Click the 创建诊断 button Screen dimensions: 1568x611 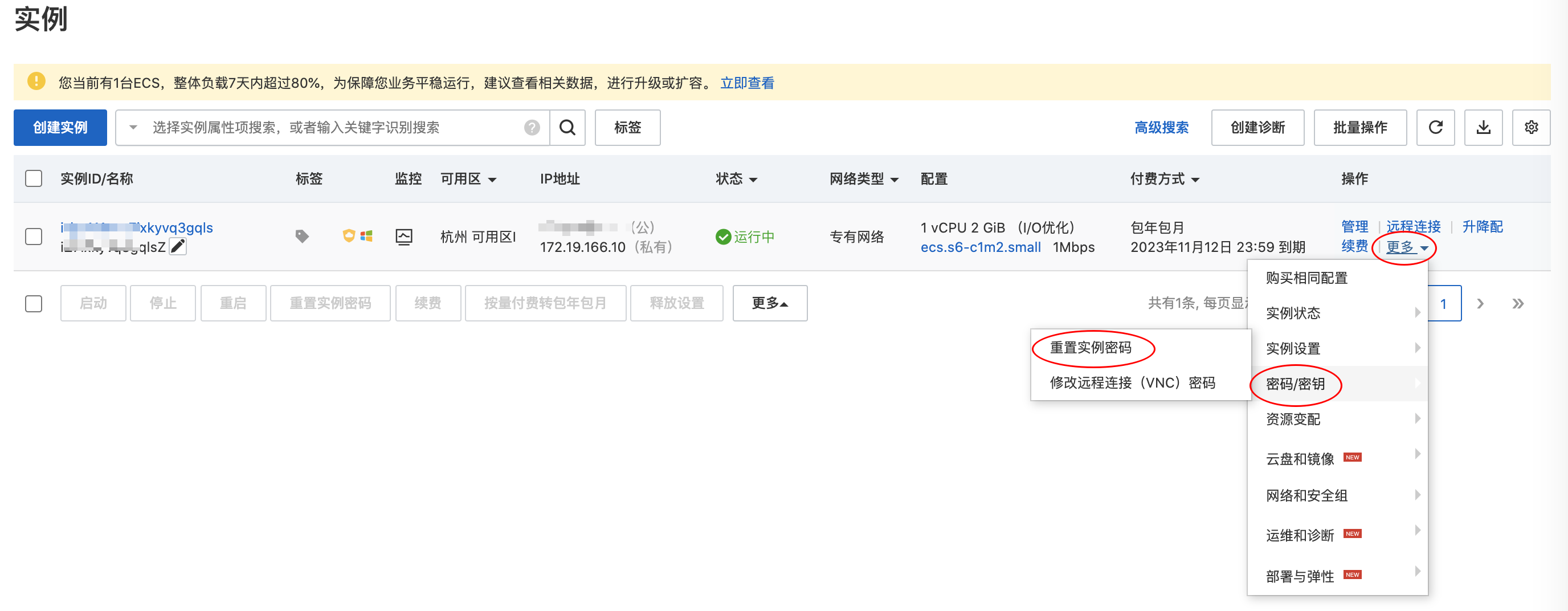1257,127
